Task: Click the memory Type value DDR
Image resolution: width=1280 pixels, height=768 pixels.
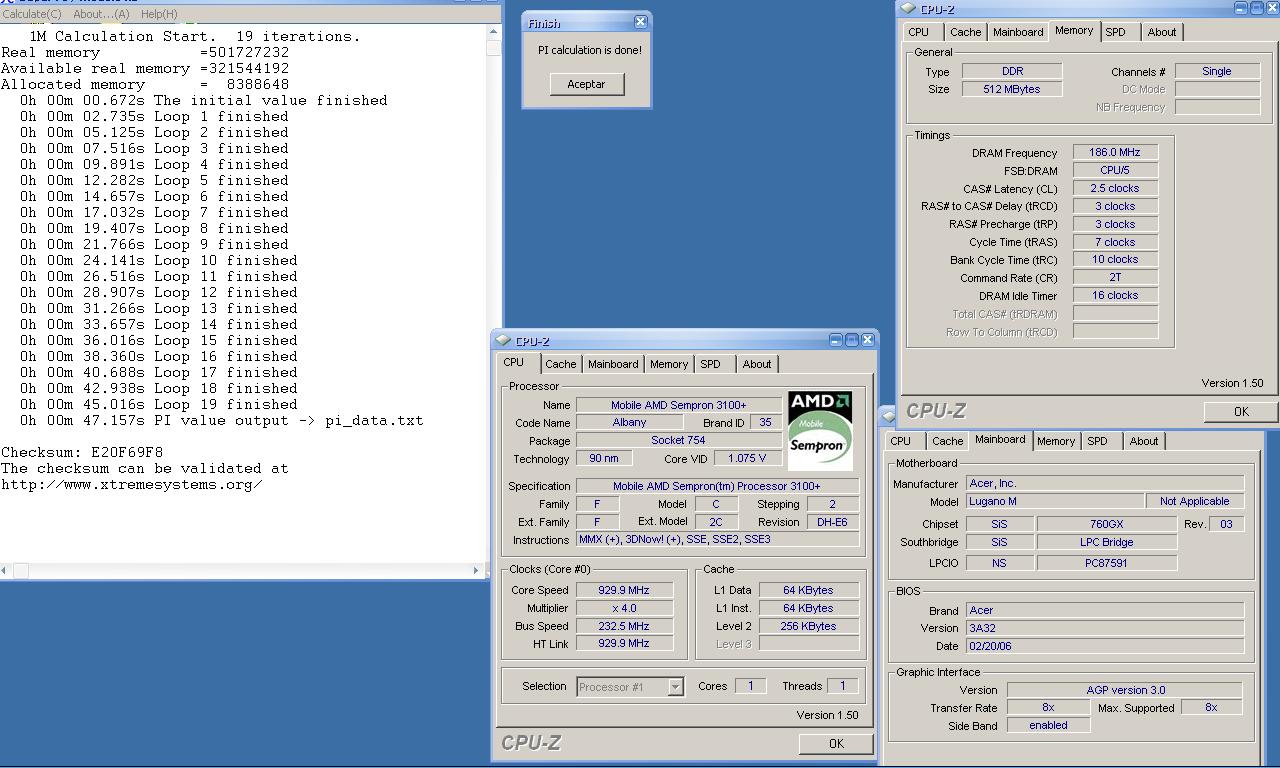Action: pyautogui.click(x=1012, y=71)
